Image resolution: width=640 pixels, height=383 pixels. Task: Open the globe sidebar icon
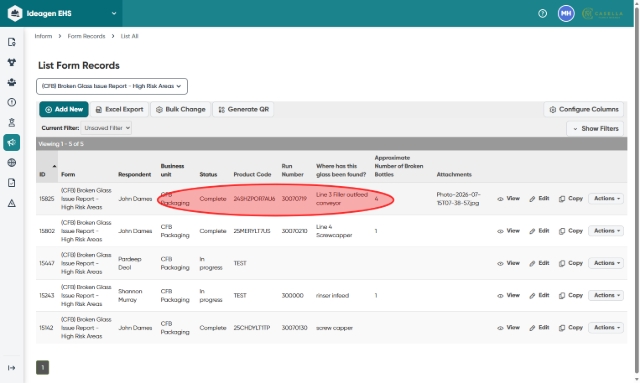(12, 163)
